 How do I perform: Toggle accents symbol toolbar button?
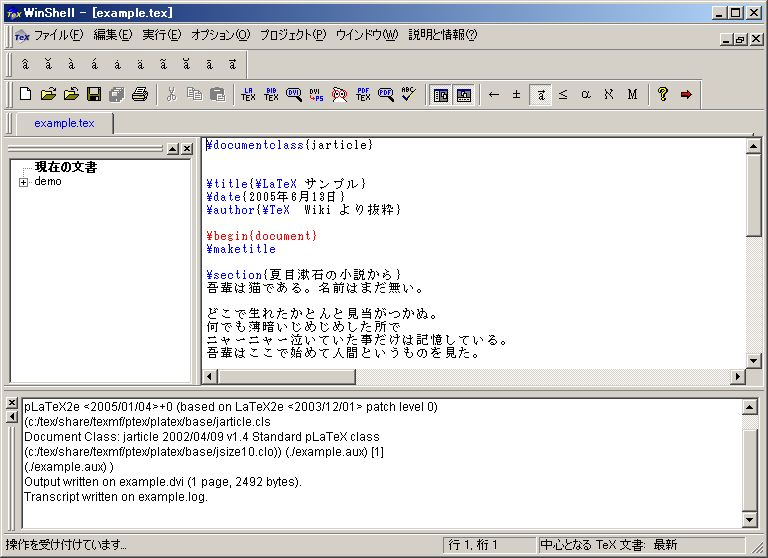pyautogui.click(x=541, y=95)
